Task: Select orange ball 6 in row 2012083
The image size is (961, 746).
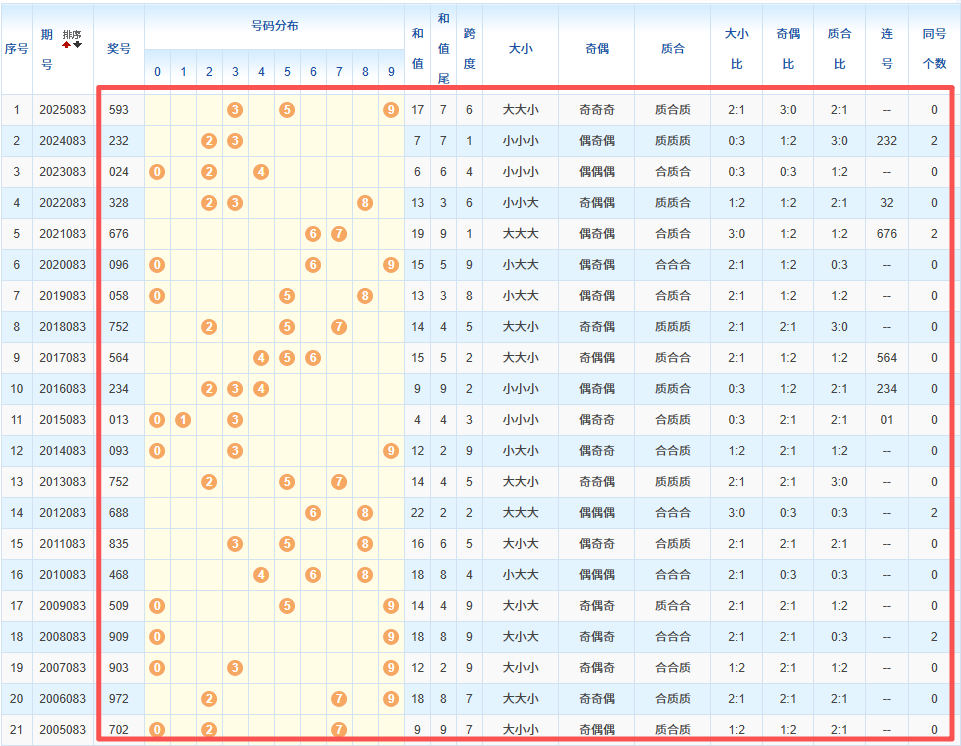Action: (313, 512)
